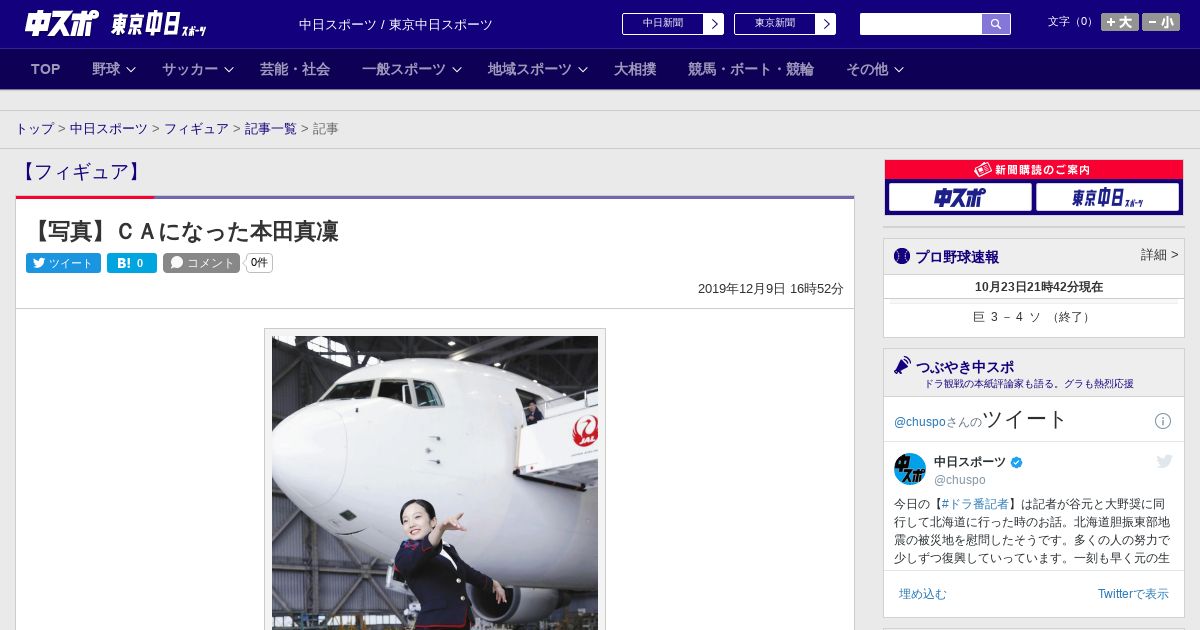This screenshot has height=630, width=1200.
Task: Click トップ breadcrumb link
Action: [x=34, y=129]
